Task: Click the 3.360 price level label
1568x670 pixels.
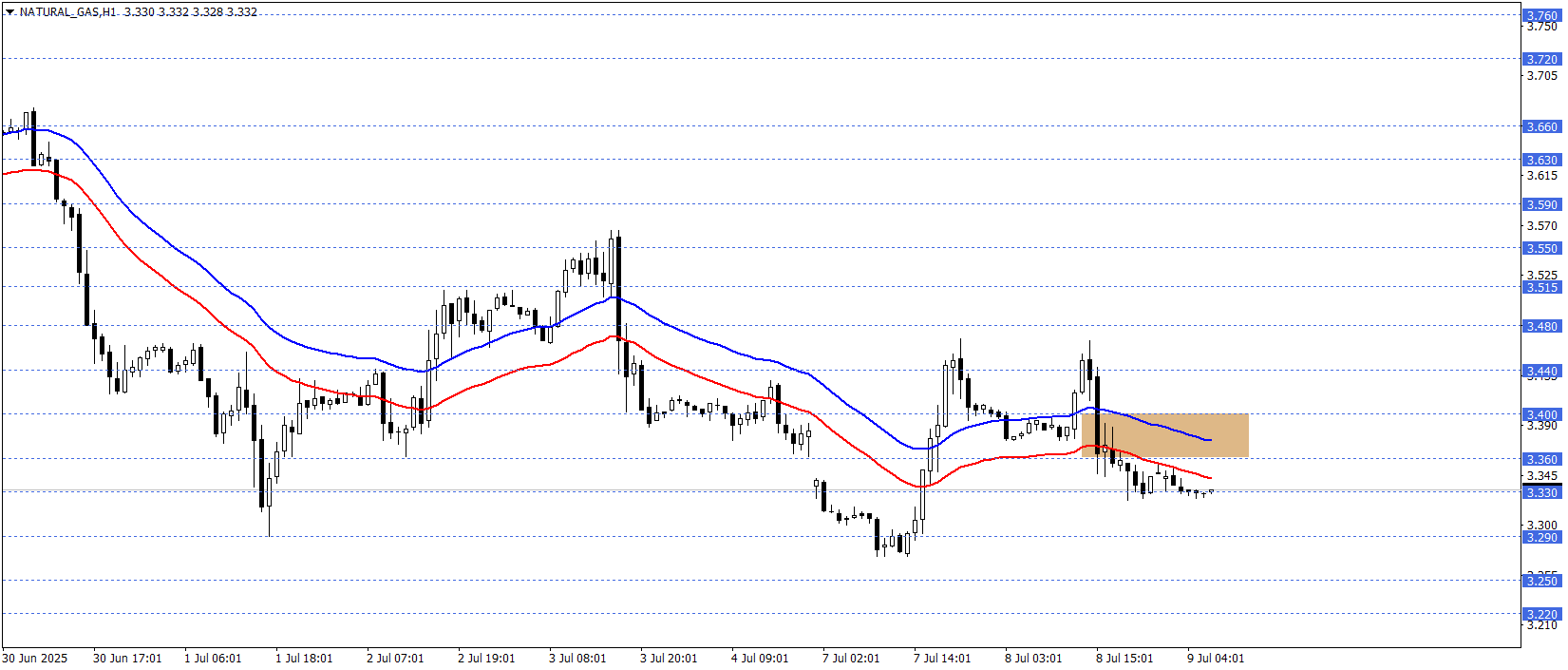Action: (1541, 459)
